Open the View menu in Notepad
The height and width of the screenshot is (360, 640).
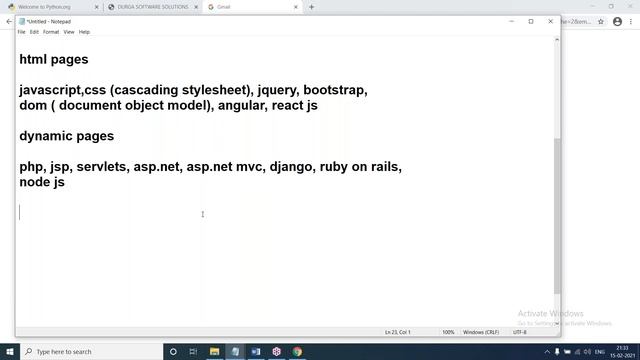pyautogui.click(x=69, y=32)
